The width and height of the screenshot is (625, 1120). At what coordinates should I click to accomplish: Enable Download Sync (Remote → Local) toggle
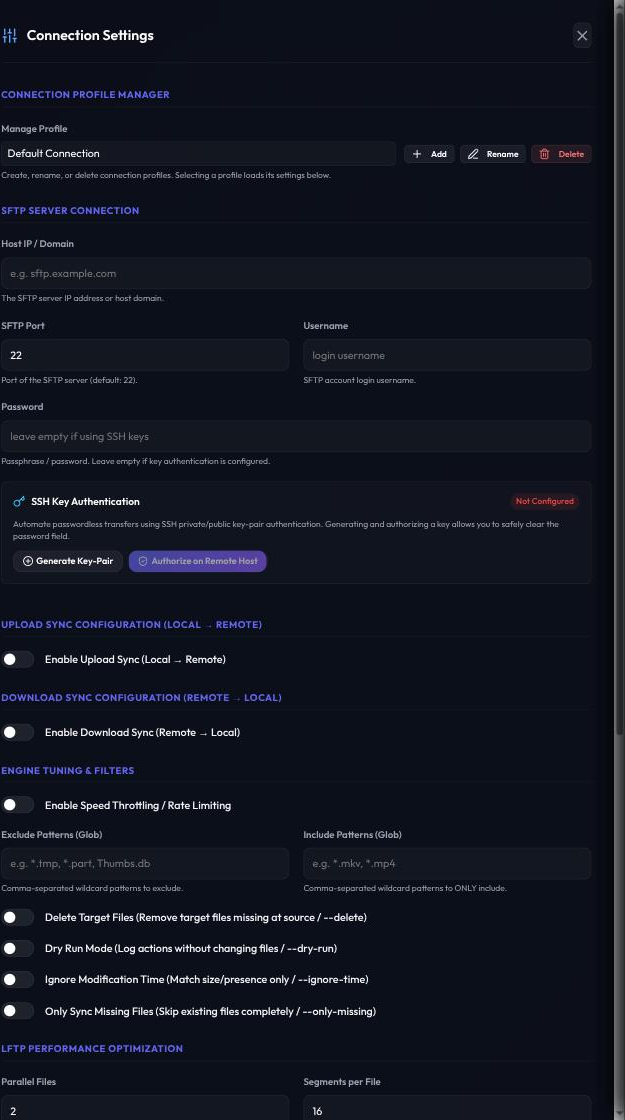17,732
